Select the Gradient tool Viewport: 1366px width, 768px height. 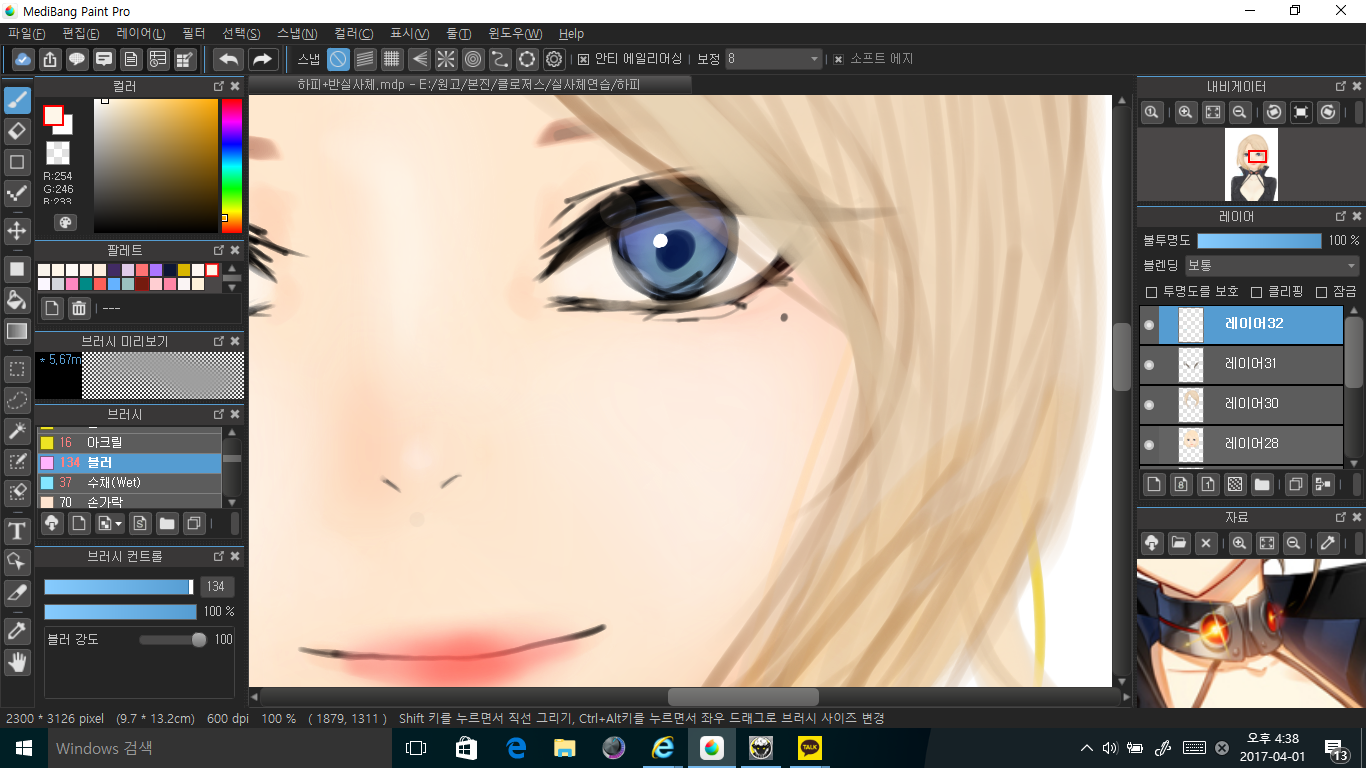click(x=17, y=331)
